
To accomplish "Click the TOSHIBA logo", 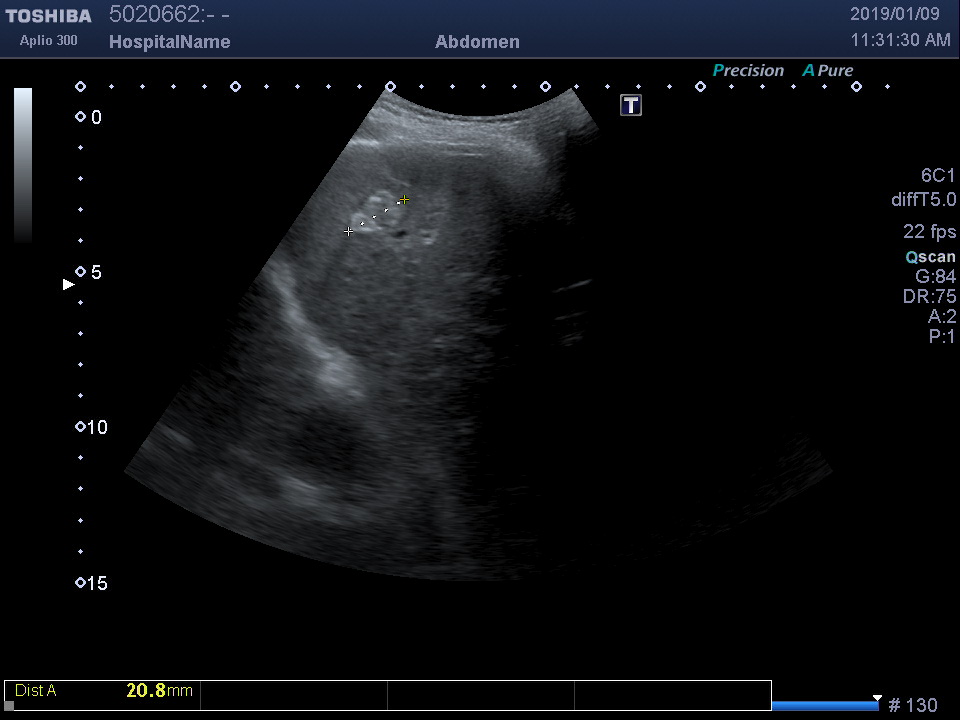I will [x=48, y=16].
